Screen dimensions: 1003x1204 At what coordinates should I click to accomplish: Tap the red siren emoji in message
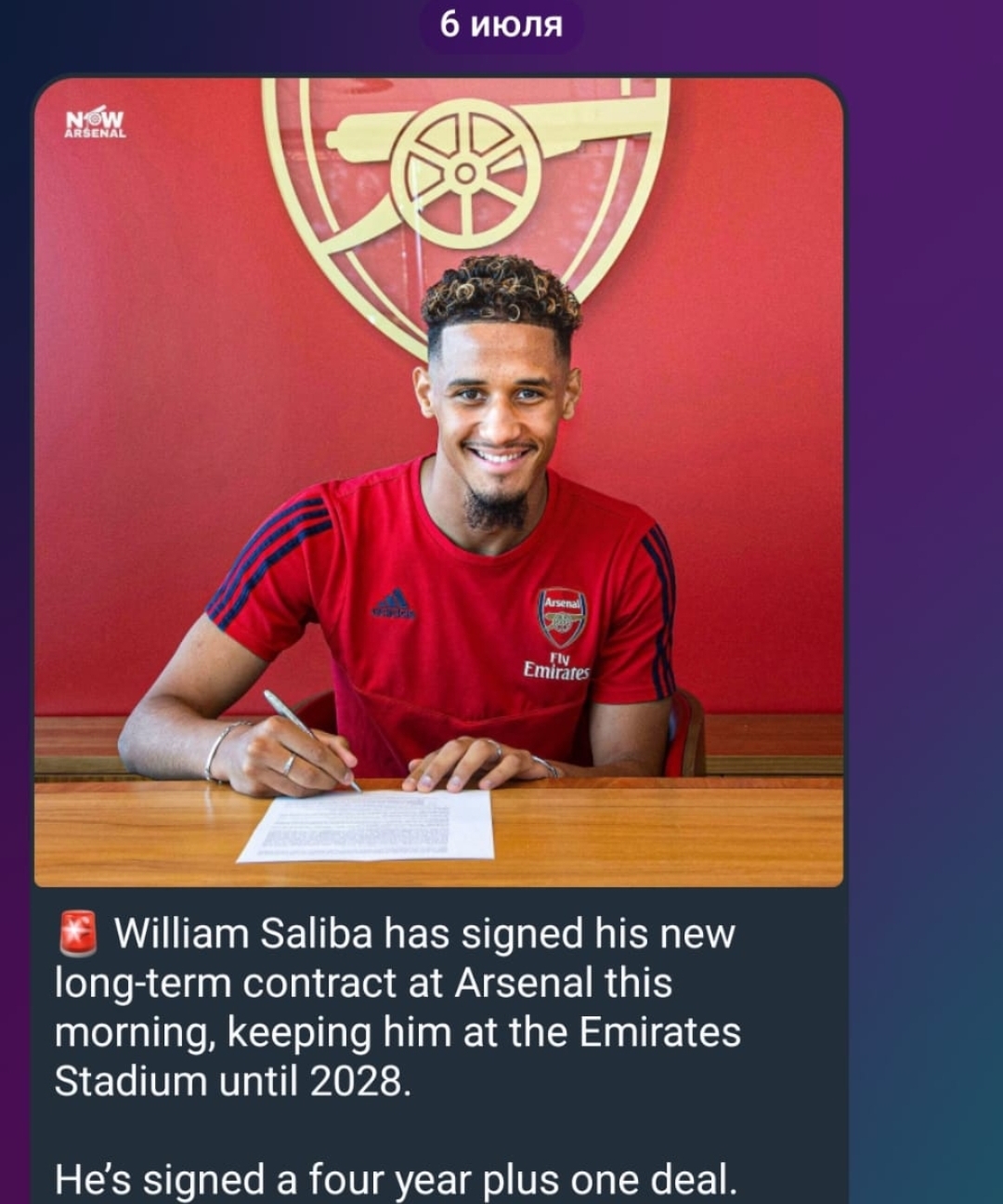(x=78, y=934)
